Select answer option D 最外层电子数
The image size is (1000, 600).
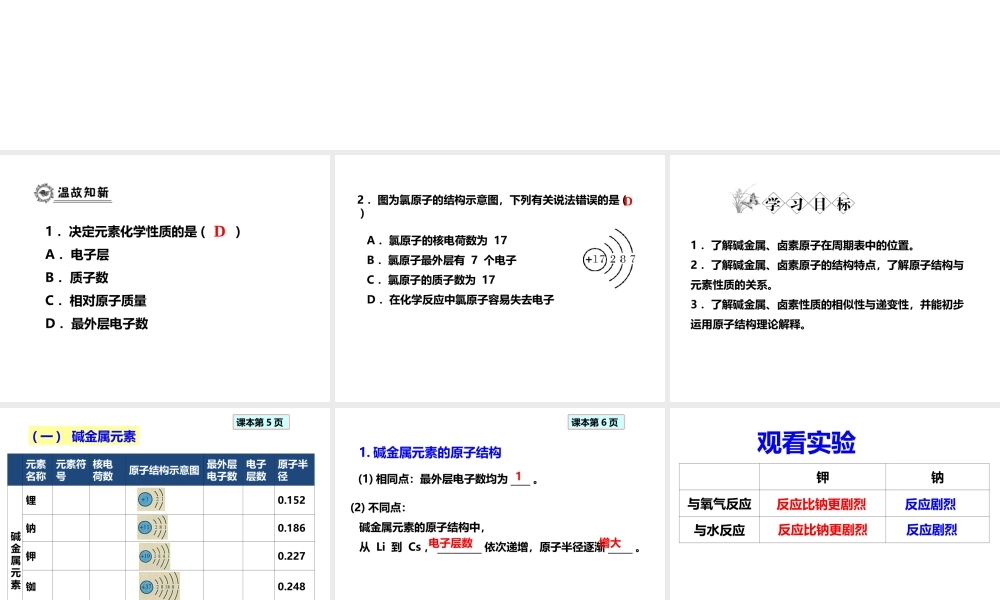[x=95, y=322]
